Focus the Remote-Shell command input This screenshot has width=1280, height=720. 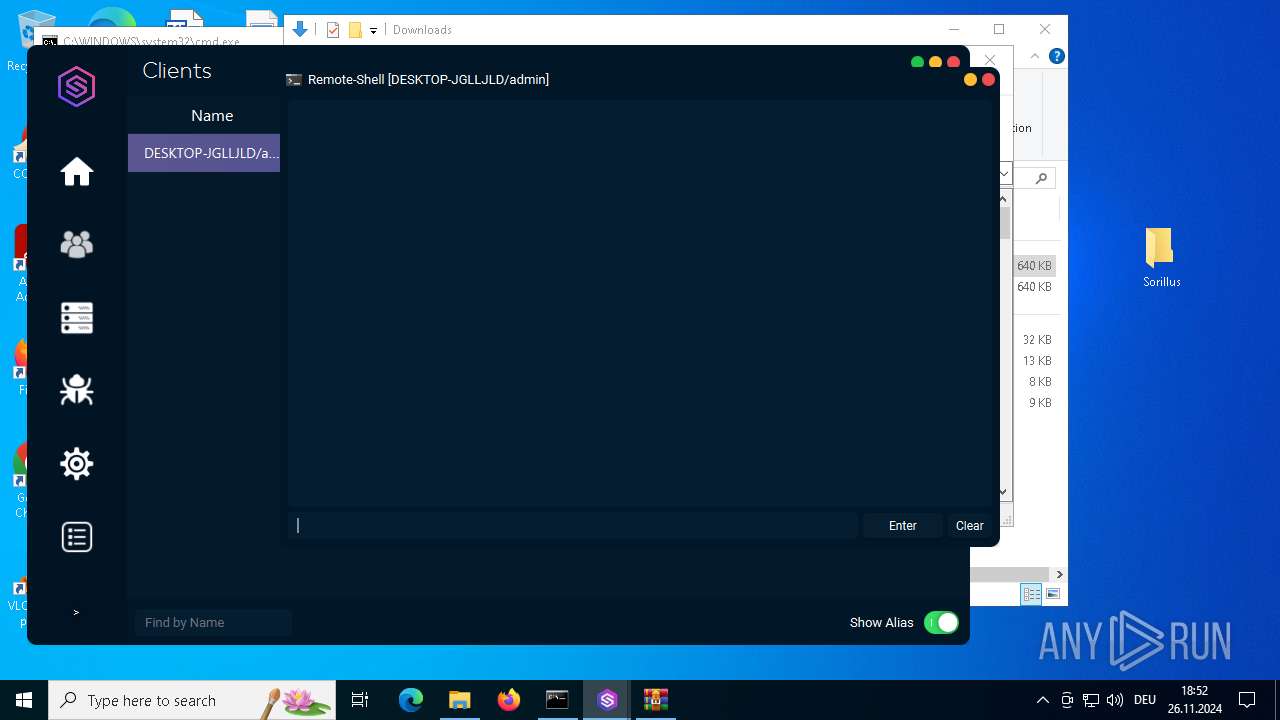pos(573,526)
